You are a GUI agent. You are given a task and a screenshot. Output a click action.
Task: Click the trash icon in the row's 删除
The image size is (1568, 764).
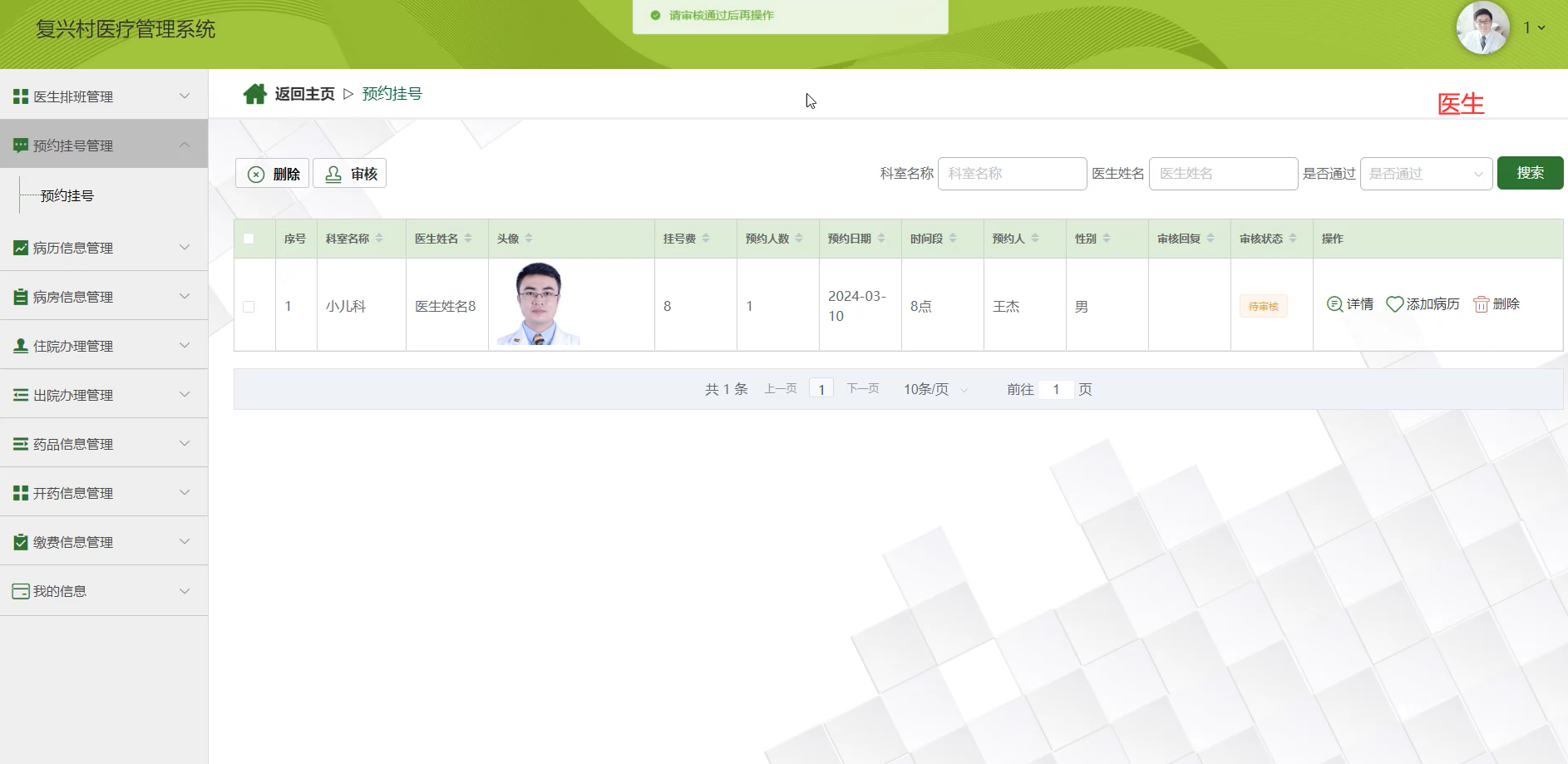[x=1481, y=304]
